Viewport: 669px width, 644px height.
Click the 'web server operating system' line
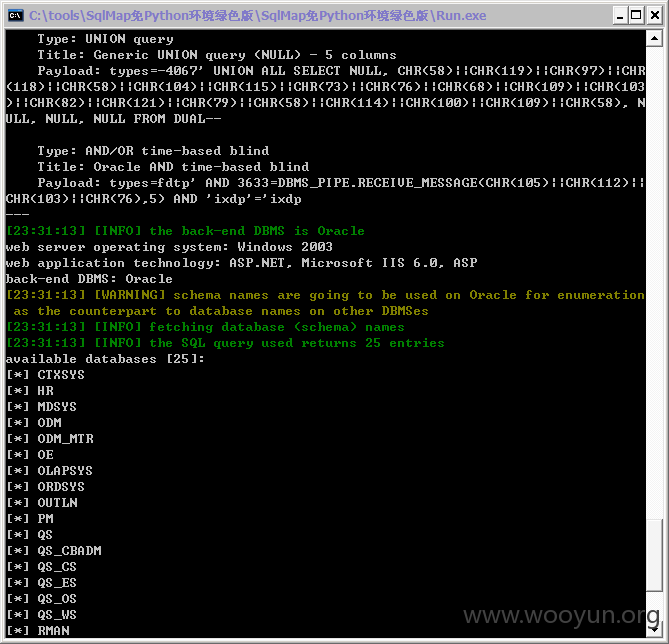click(x=169, y=247)
